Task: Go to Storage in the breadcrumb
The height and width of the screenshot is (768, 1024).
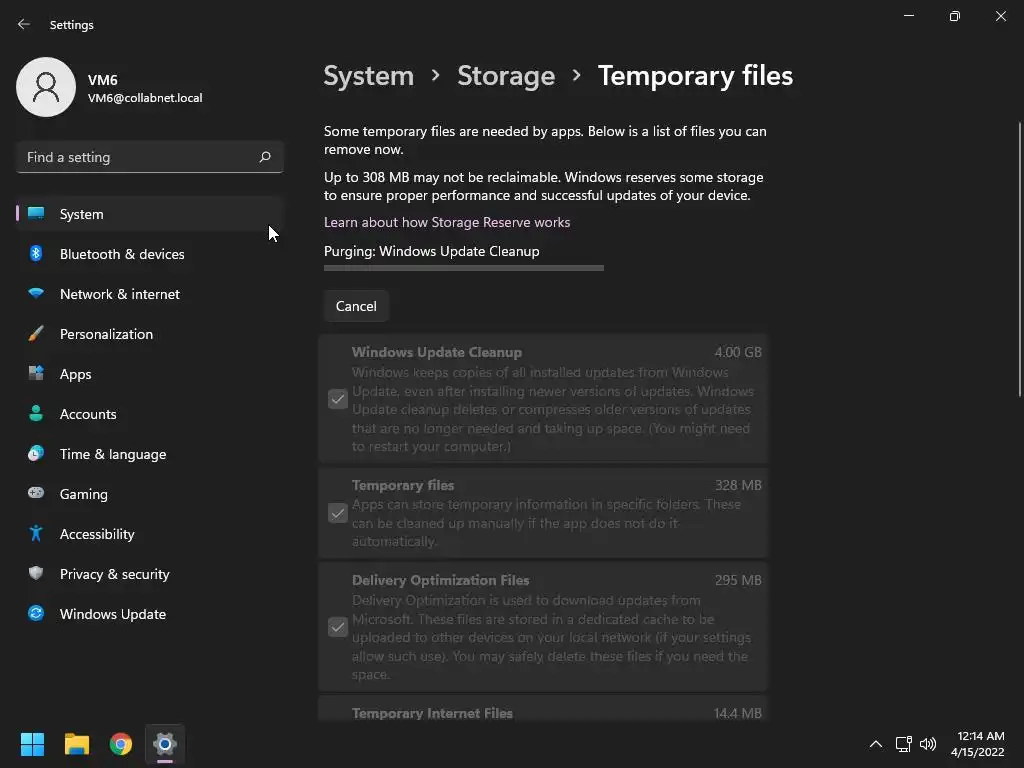Action: (505, 76)
